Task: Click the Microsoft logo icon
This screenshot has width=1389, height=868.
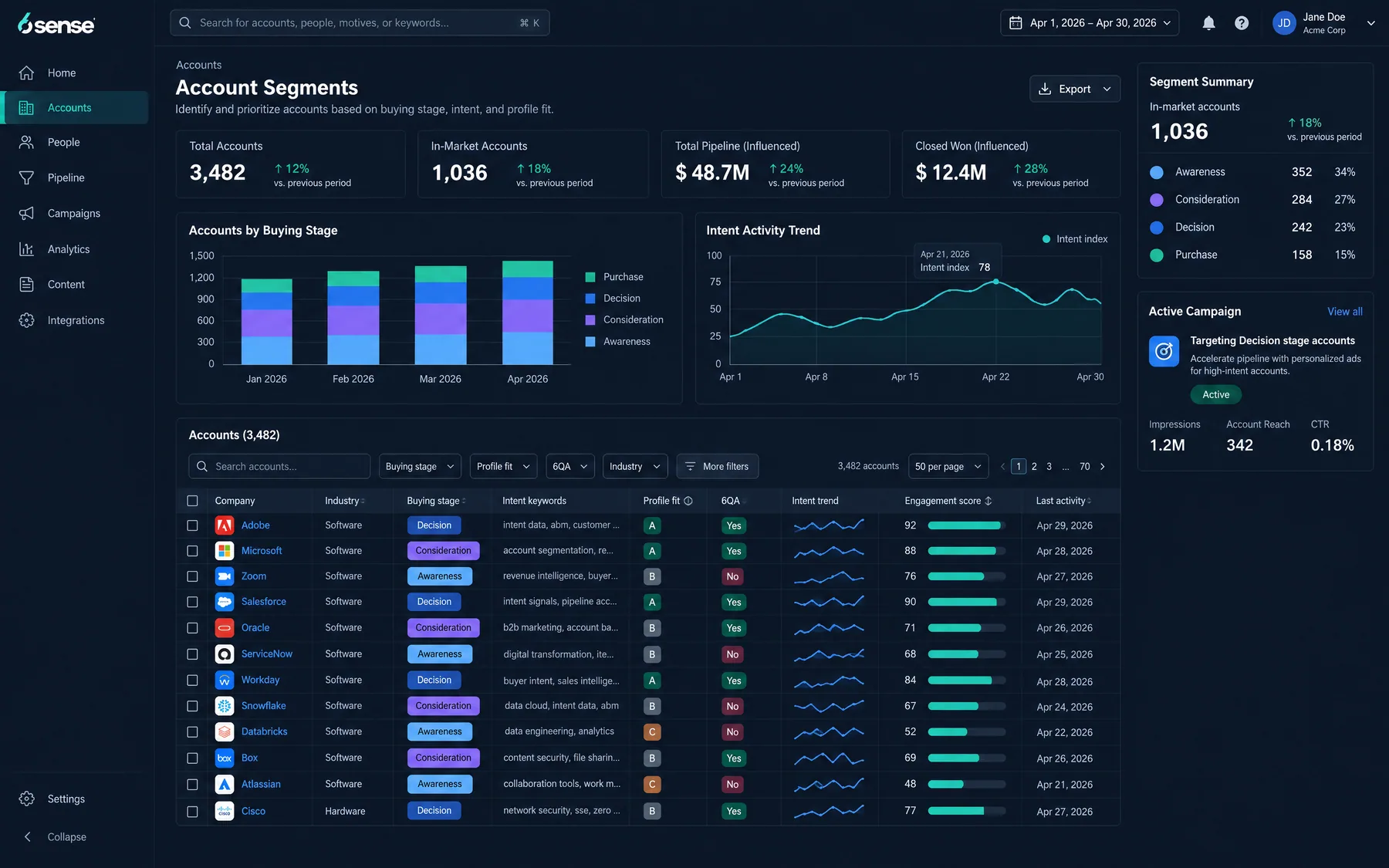Action: coord(225,551)
